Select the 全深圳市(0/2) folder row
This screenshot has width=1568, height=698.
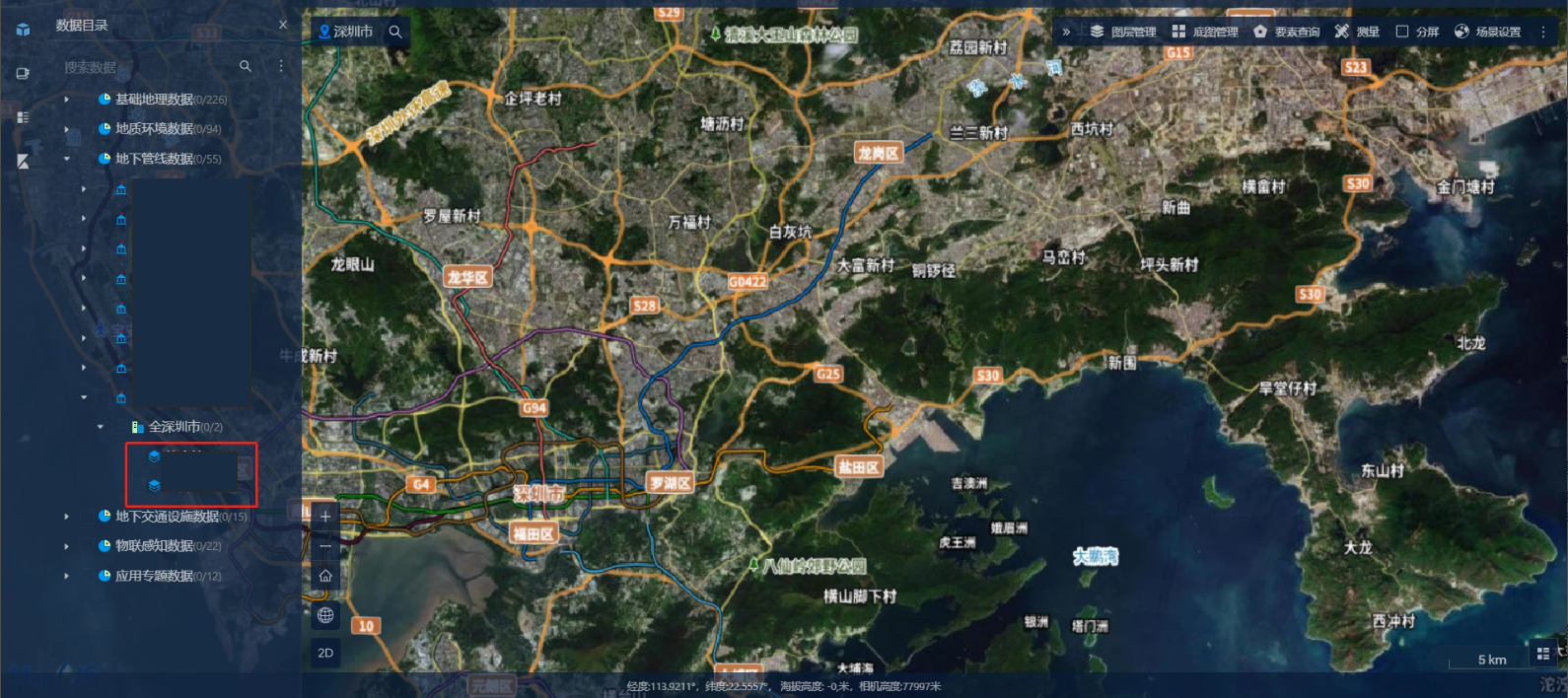pyautogui.click(x=178, y=427)
